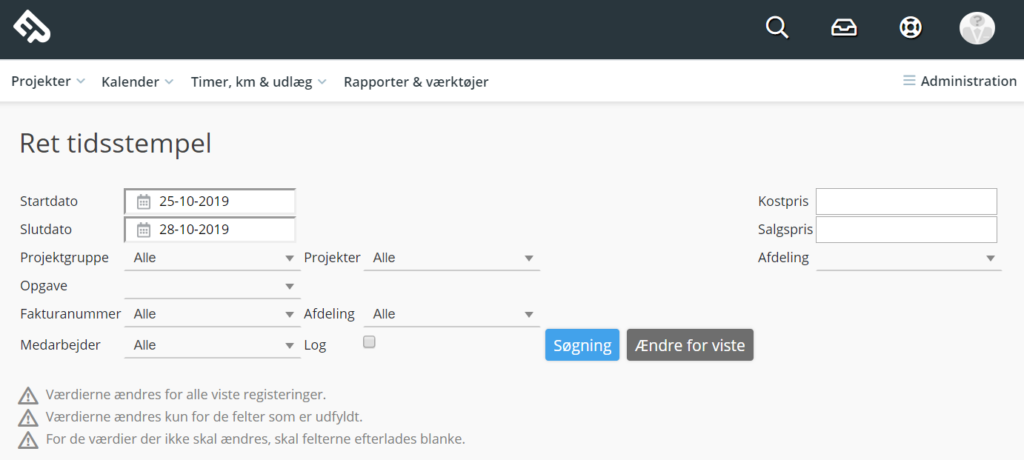
Task: Click the Ændre for viste button
Action: coord(690,345)
